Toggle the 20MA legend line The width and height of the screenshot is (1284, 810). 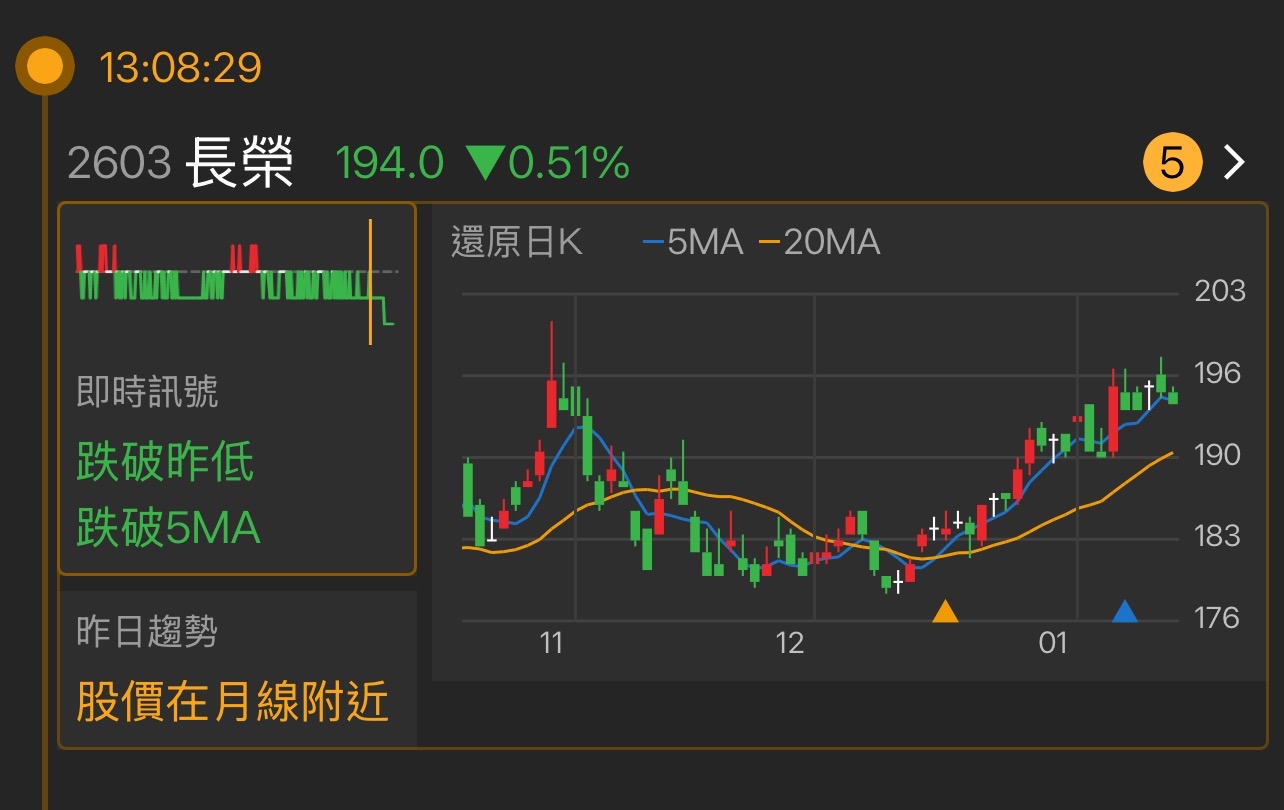coord(819,242)
